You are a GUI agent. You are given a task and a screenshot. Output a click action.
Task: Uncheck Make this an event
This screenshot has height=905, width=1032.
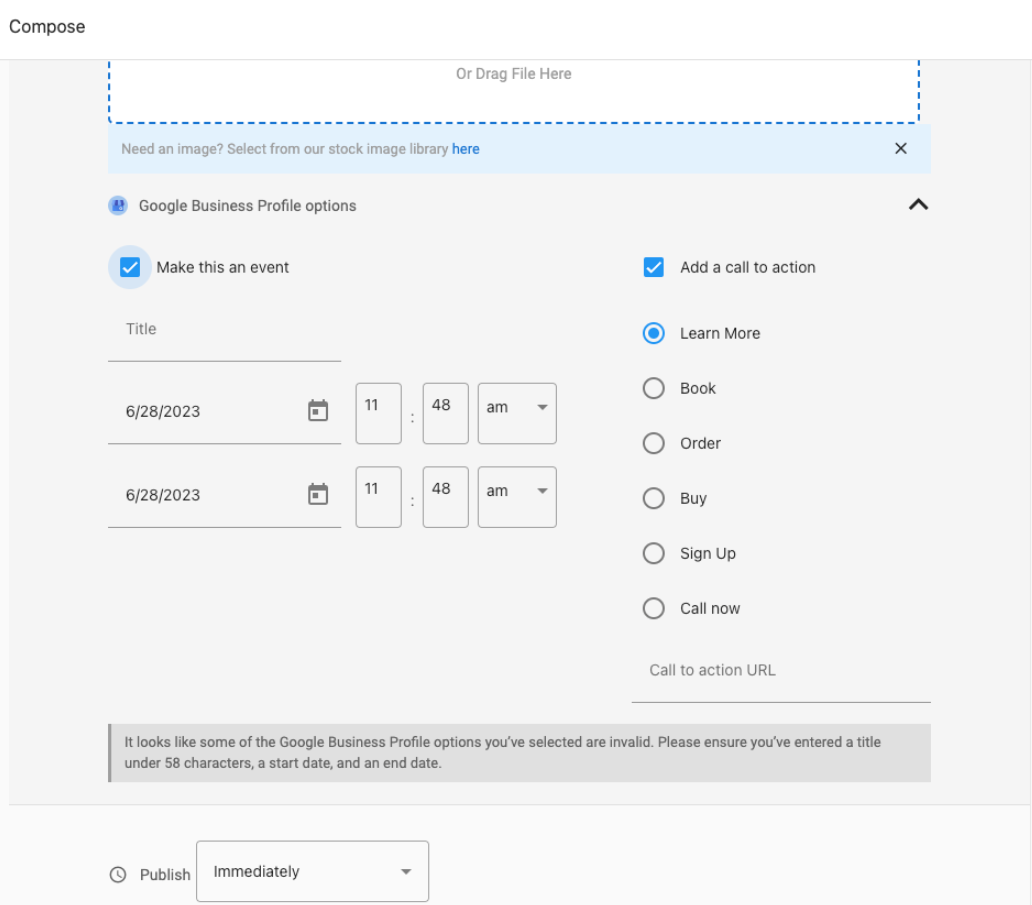(x=130, y=267)
